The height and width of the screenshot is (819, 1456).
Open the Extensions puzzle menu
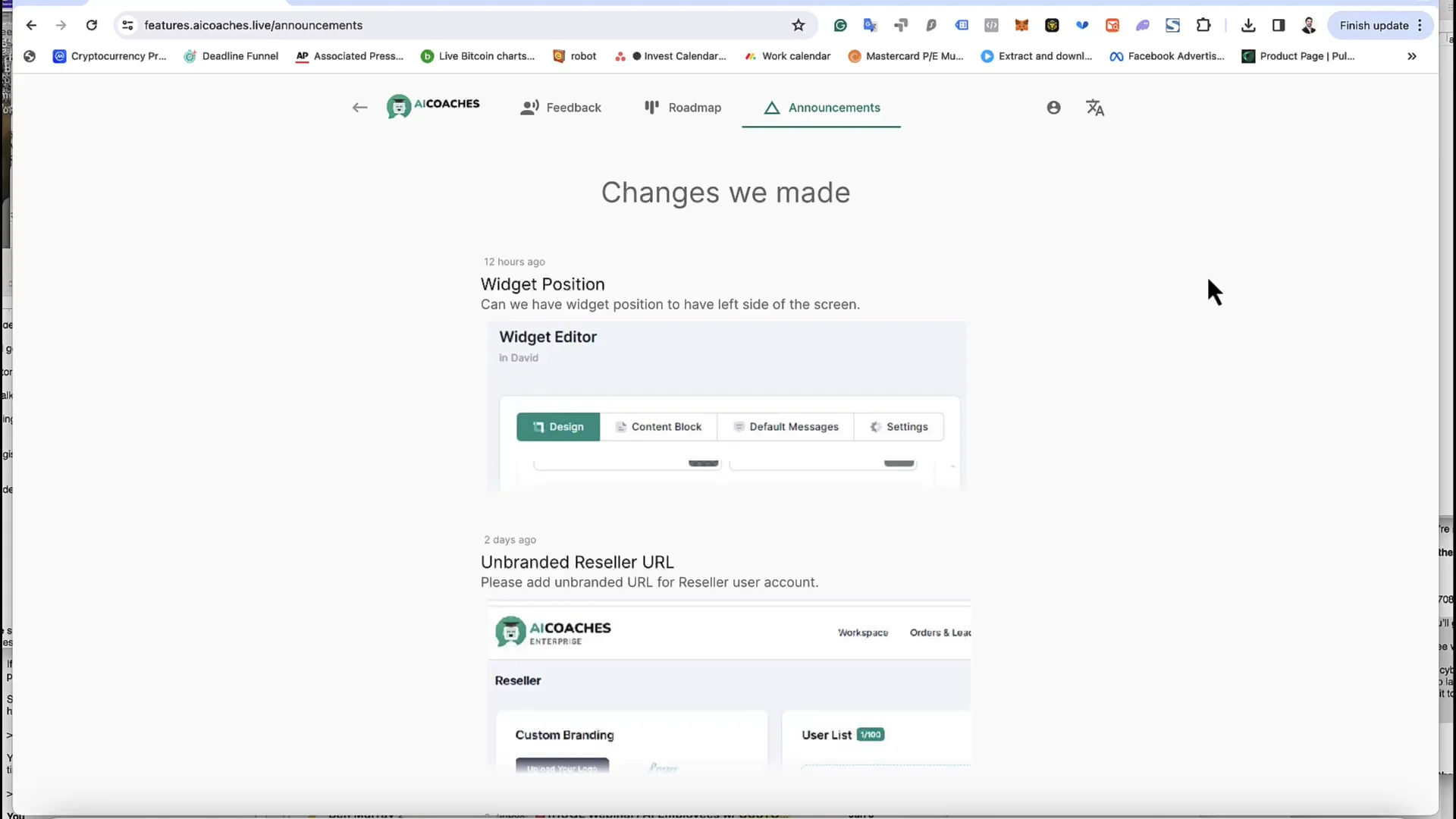click(x=1203, y=25)
